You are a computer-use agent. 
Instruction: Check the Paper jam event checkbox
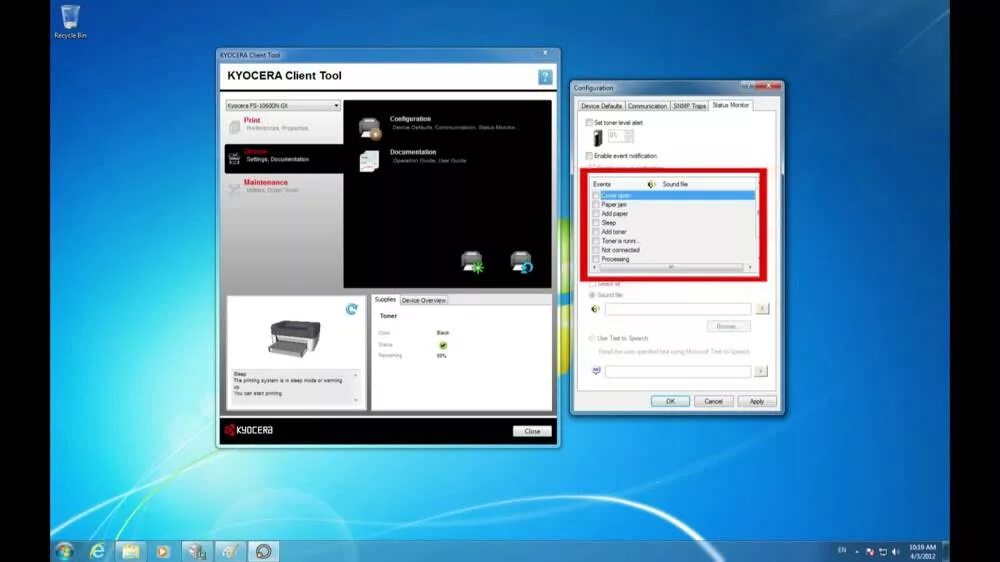tap(596, 205)
